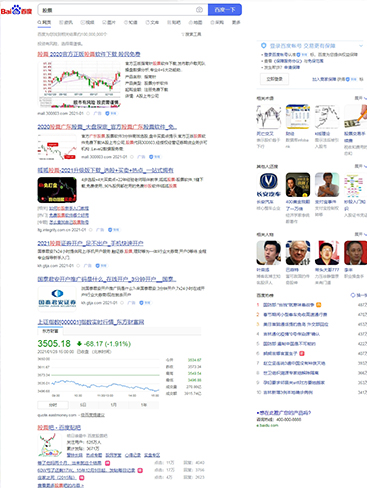Expand the 相关术语 section with 展开

[361, 98]
